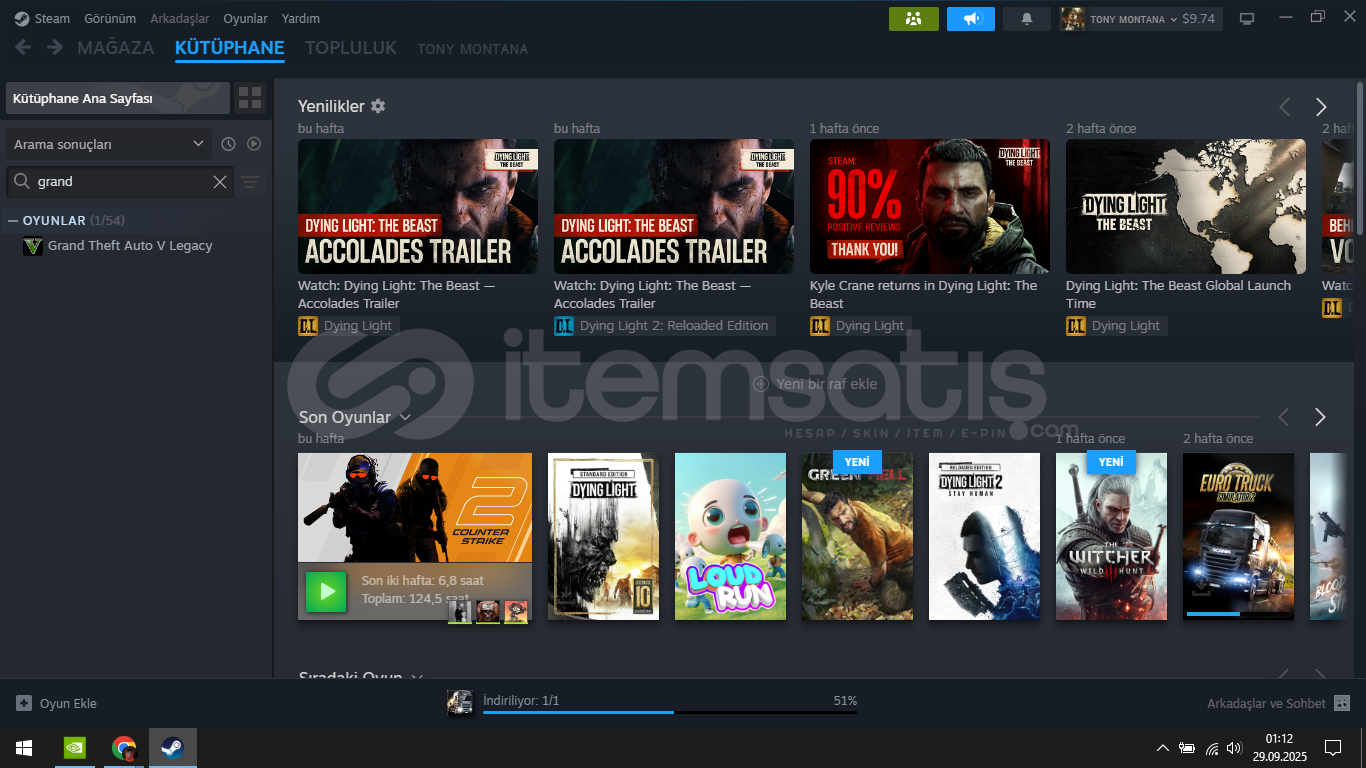This screenshot has height=768, width=1366.
Task: Open the Arkadaşlar ve Sohbet grid icon
Action: (x=1342, y=703)
